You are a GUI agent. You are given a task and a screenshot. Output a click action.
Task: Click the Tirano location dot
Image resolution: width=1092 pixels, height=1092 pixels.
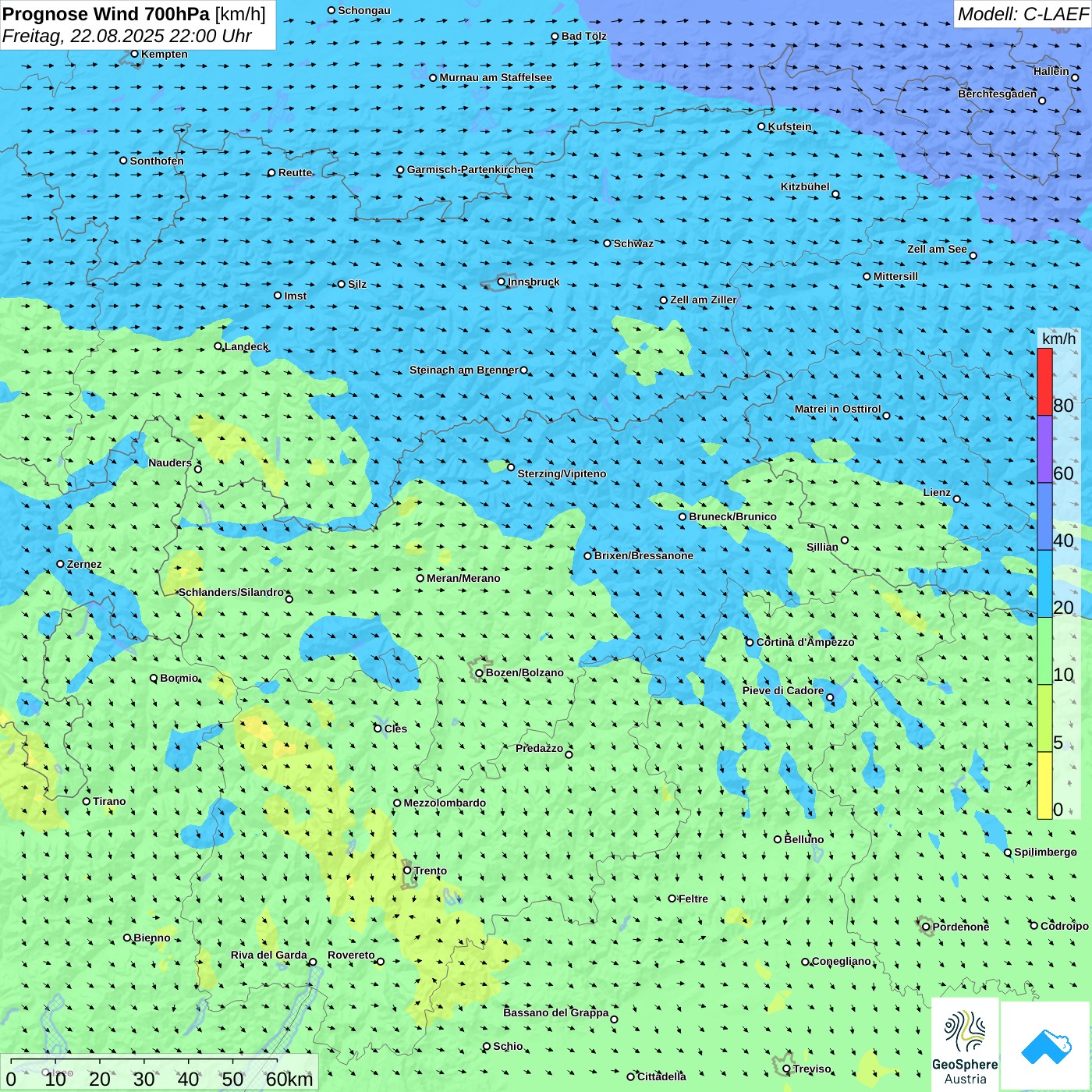(x=87, y=801)
